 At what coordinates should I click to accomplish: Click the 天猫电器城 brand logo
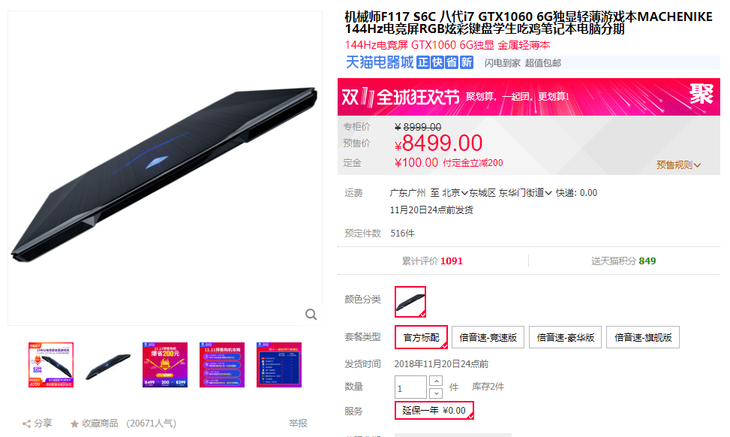point(379,62)
